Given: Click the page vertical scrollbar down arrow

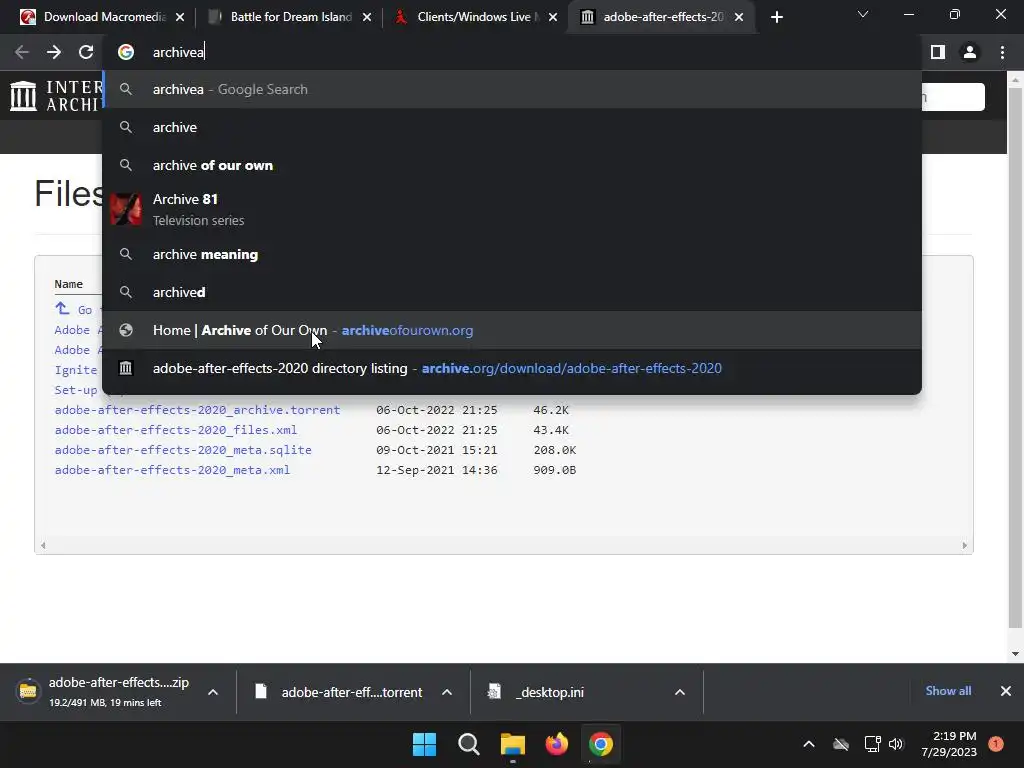Looking at the screenshot, I should coord(1015,654).
